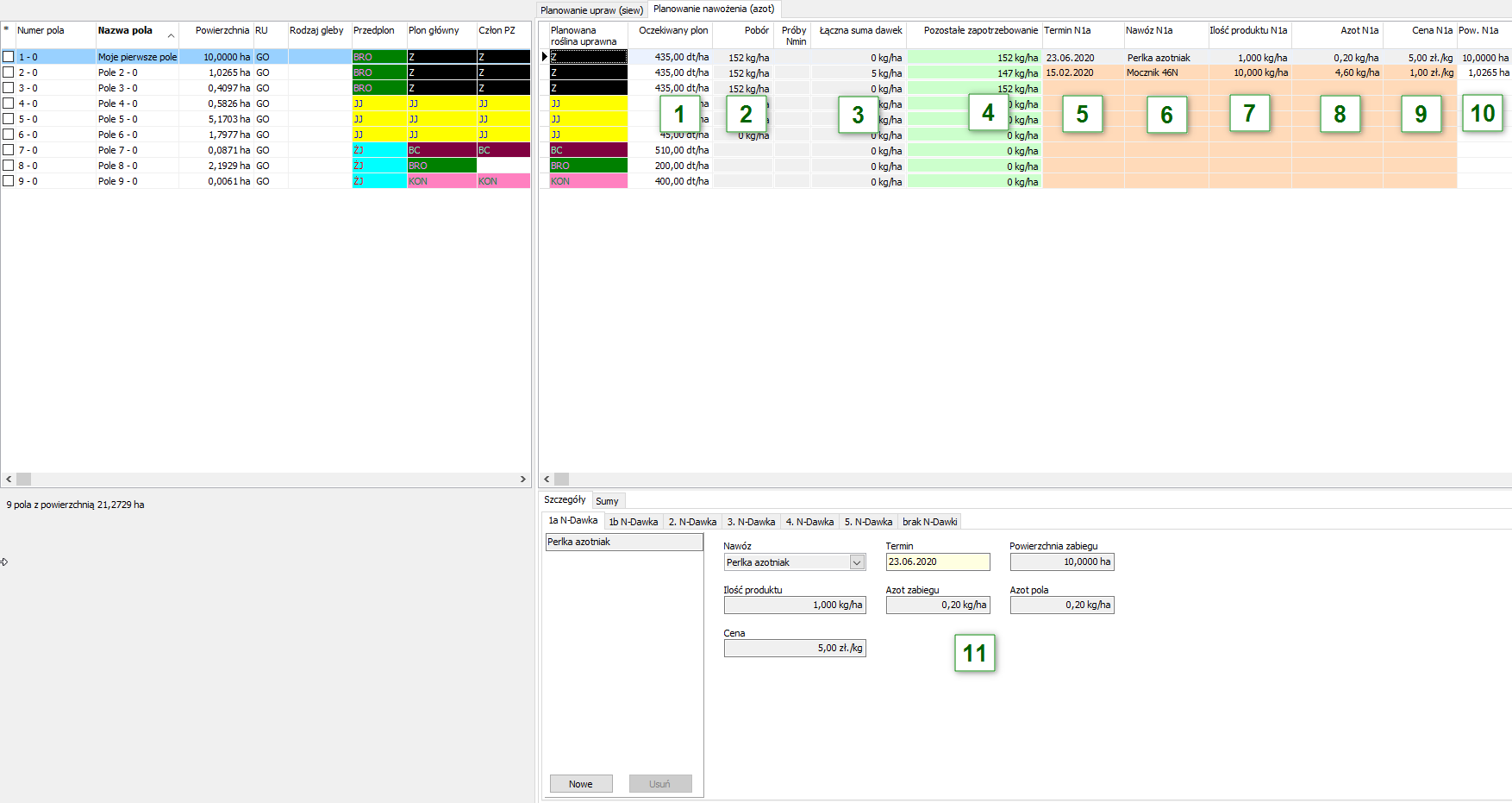1512x803 pixels.
Task: Select the brak N-Dawki tab
Action: (929, 522)
